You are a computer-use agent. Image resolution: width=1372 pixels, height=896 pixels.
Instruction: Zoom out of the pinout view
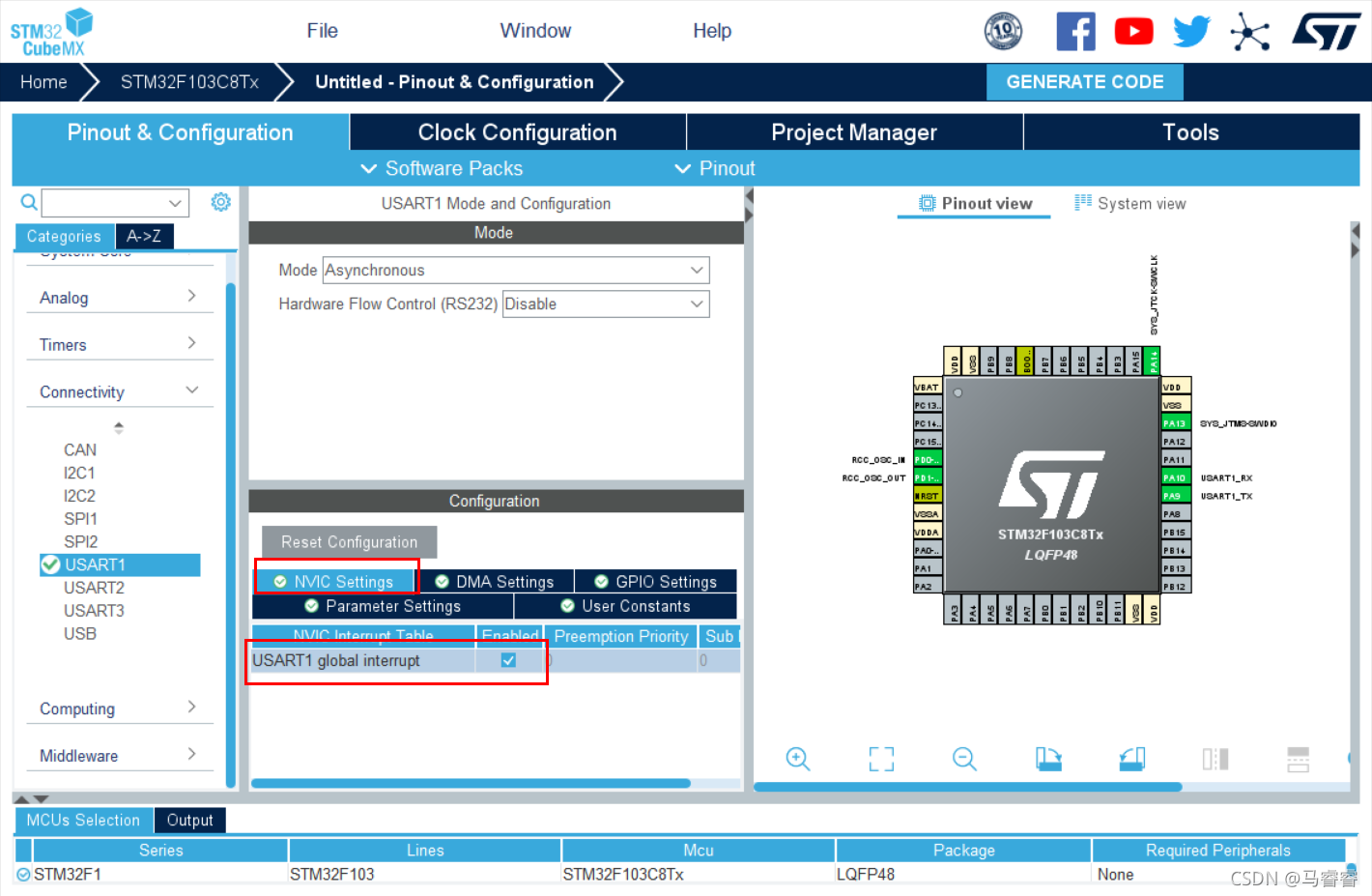click(x=964, y=759)
